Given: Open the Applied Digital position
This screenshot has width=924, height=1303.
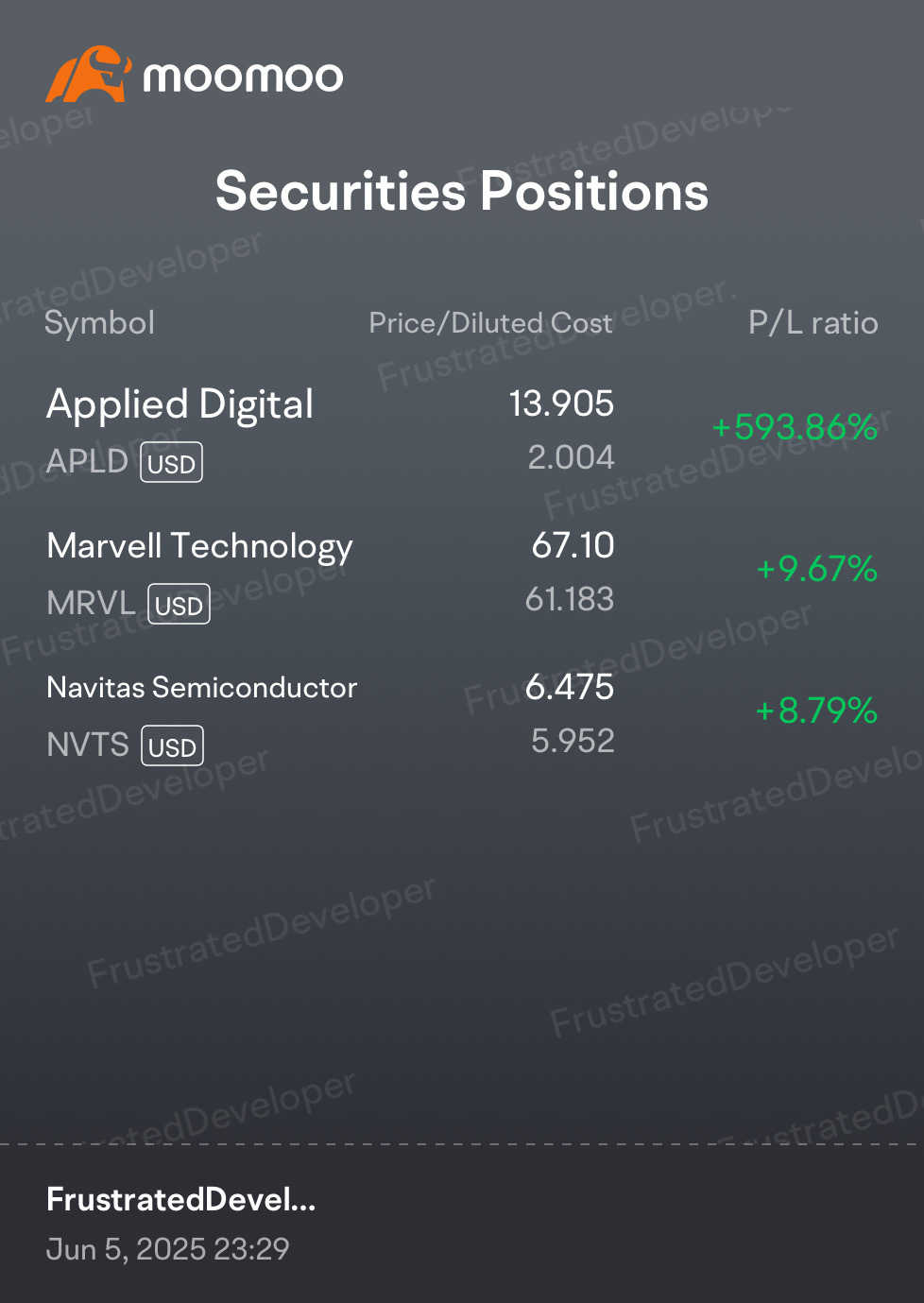Looking at the screenshot, I should pos(462,430).
